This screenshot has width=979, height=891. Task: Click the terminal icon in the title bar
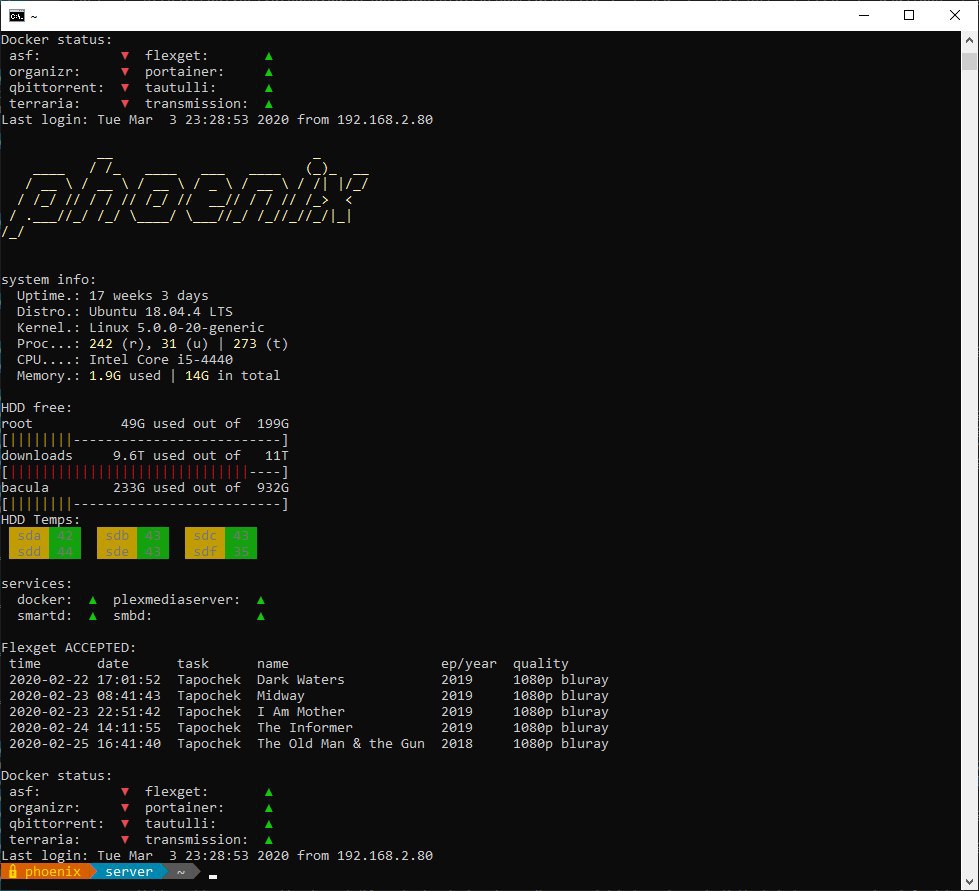click(x=17, y=15)
